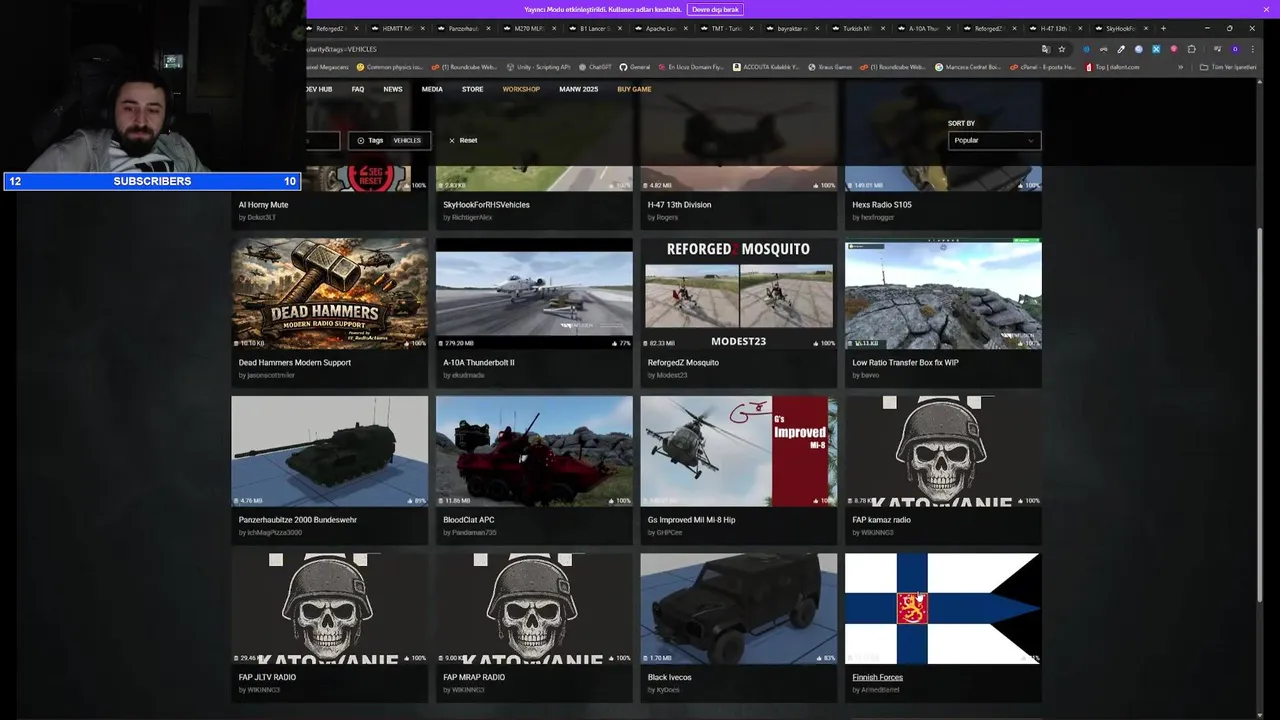
Task: Click the AI Horny Mute title
Action: click(263, 205)
